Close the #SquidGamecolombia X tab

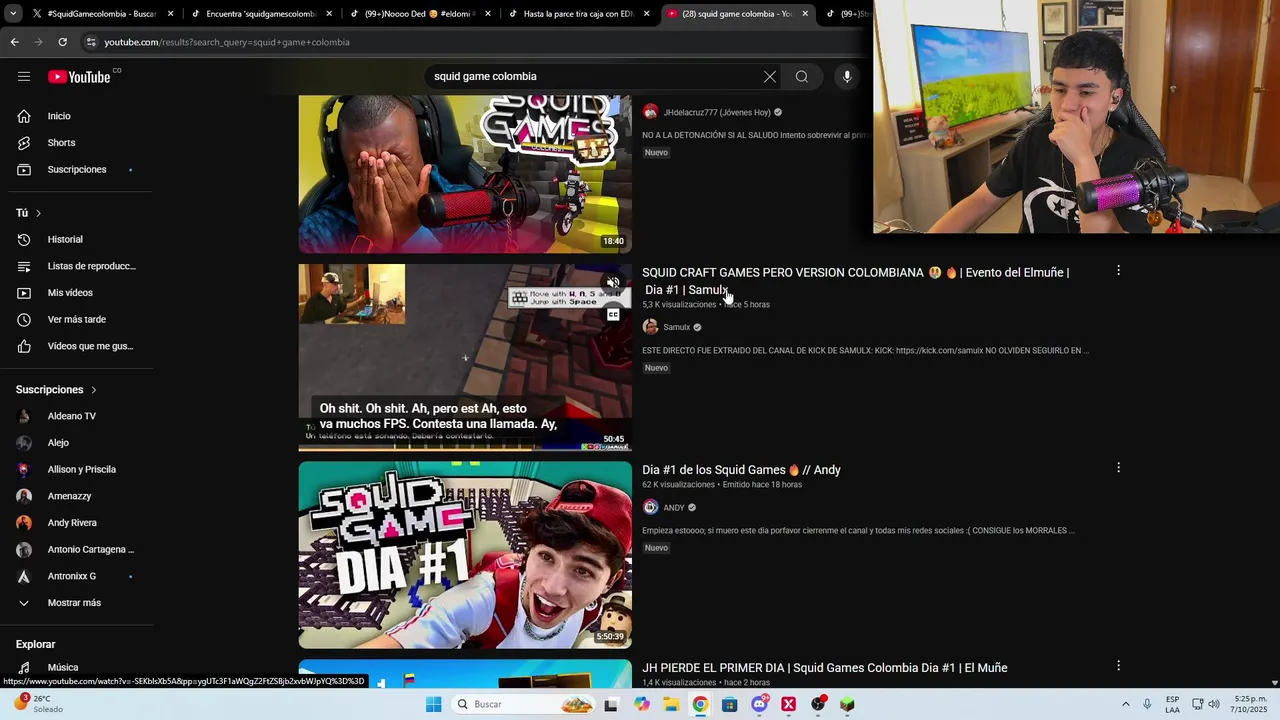[x=170, y=14]
